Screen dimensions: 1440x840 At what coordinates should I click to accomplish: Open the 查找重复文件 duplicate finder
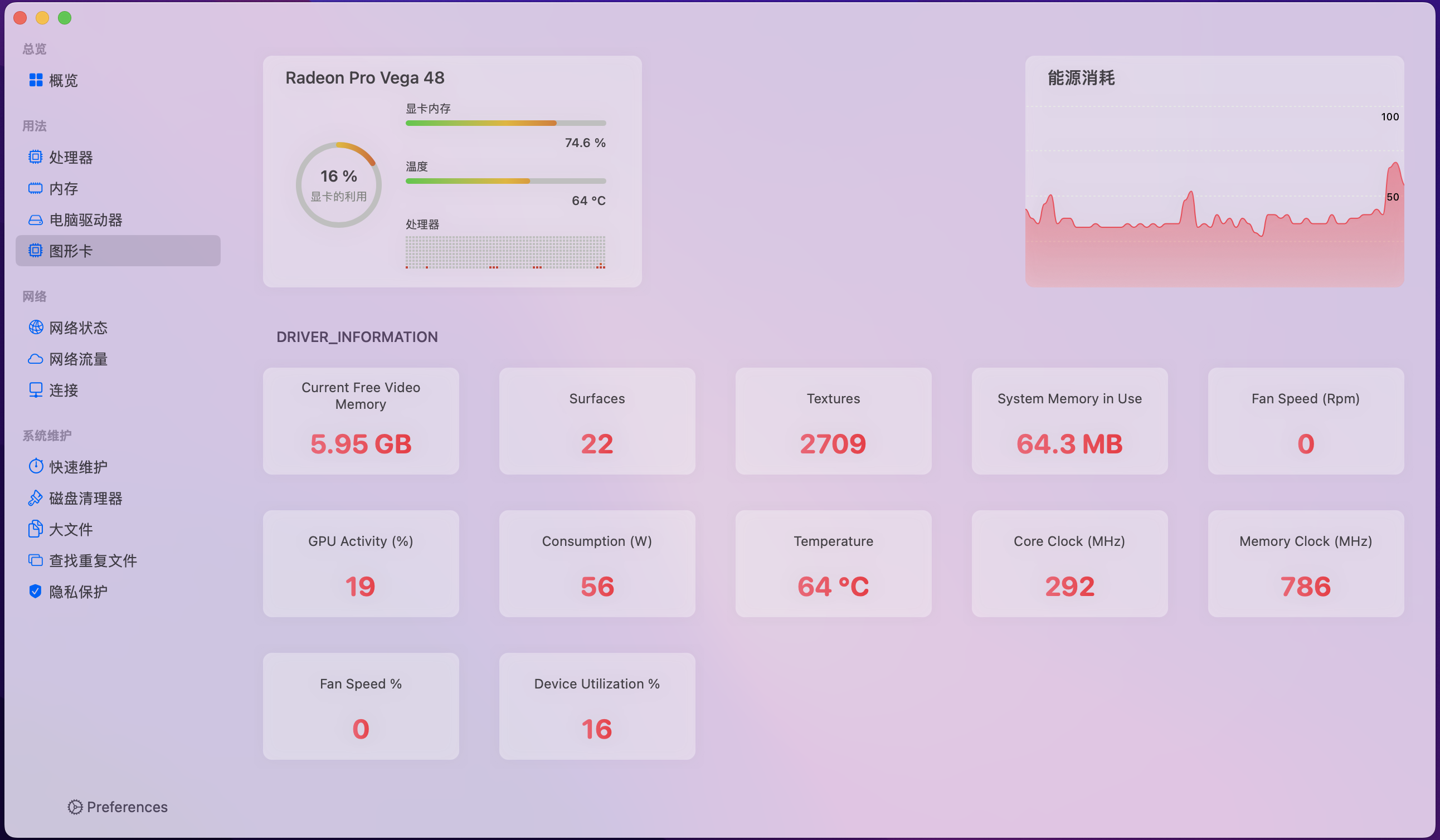point(36,560)
